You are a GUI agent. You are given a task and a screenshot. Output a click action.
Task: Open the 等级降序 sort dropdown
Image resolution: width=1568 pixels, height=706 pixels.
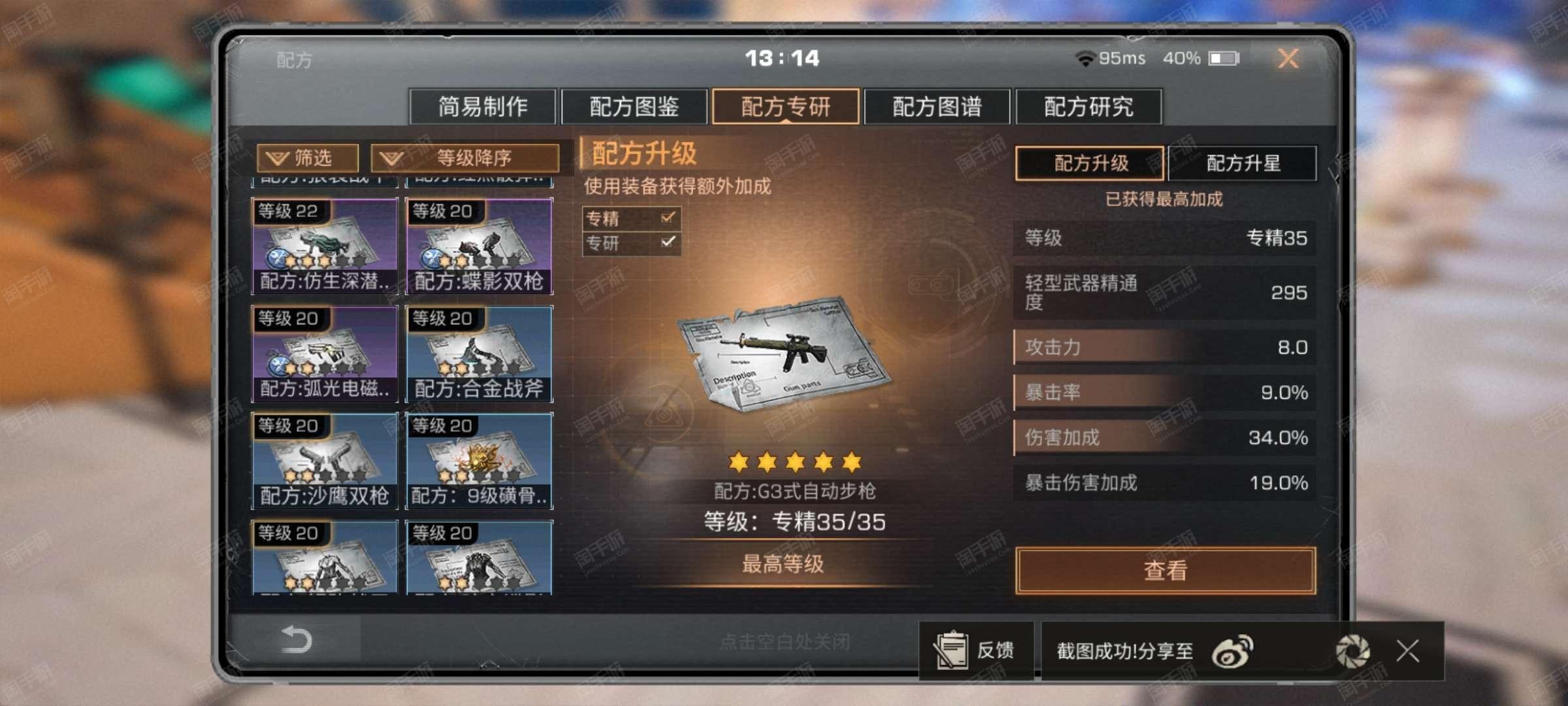pyautogui.click(x=465, y=158)
